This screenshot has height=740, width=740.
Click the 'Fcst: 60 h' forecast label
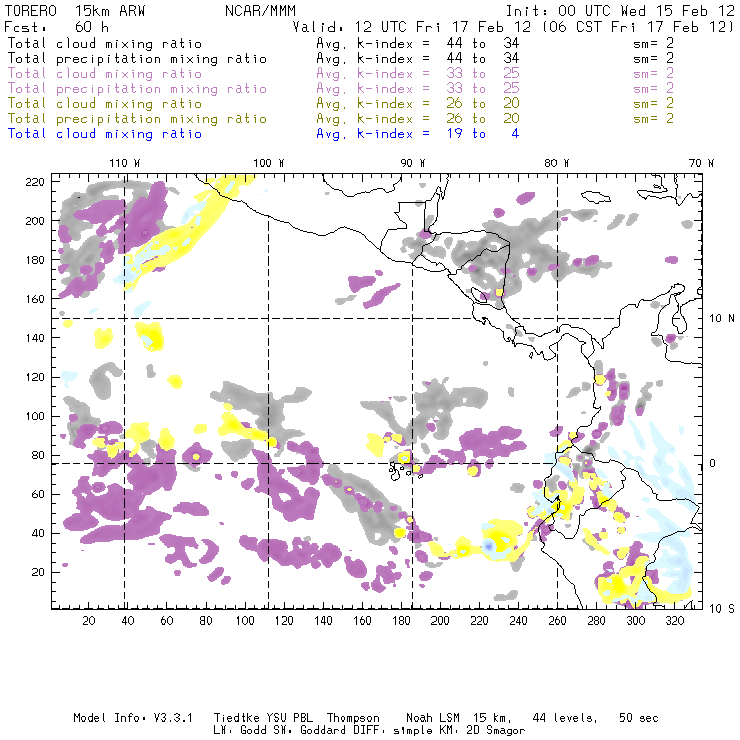[57, 27]
